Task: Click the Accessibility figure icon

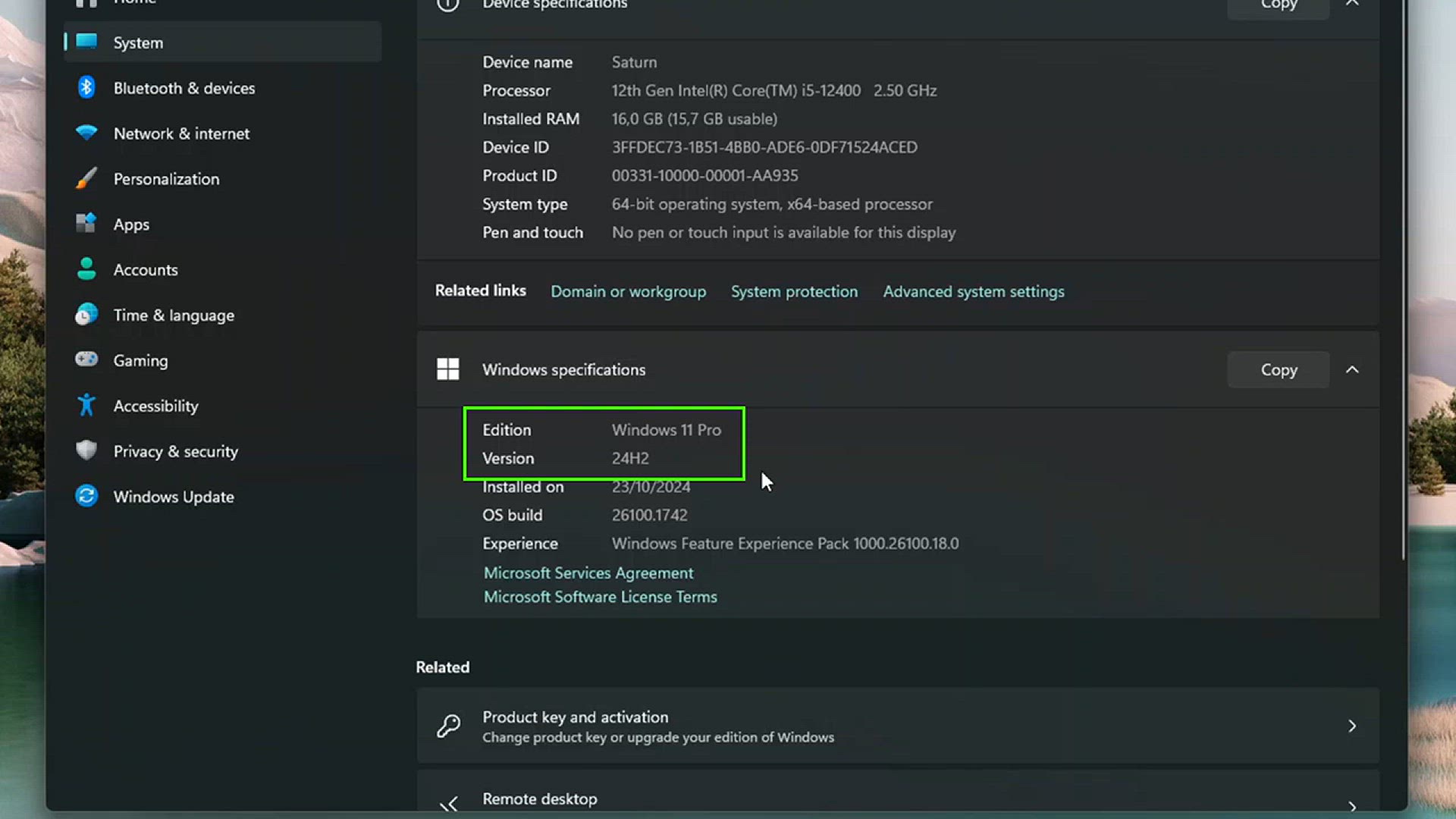Action: pyautogui.click(x=86, y=405)
